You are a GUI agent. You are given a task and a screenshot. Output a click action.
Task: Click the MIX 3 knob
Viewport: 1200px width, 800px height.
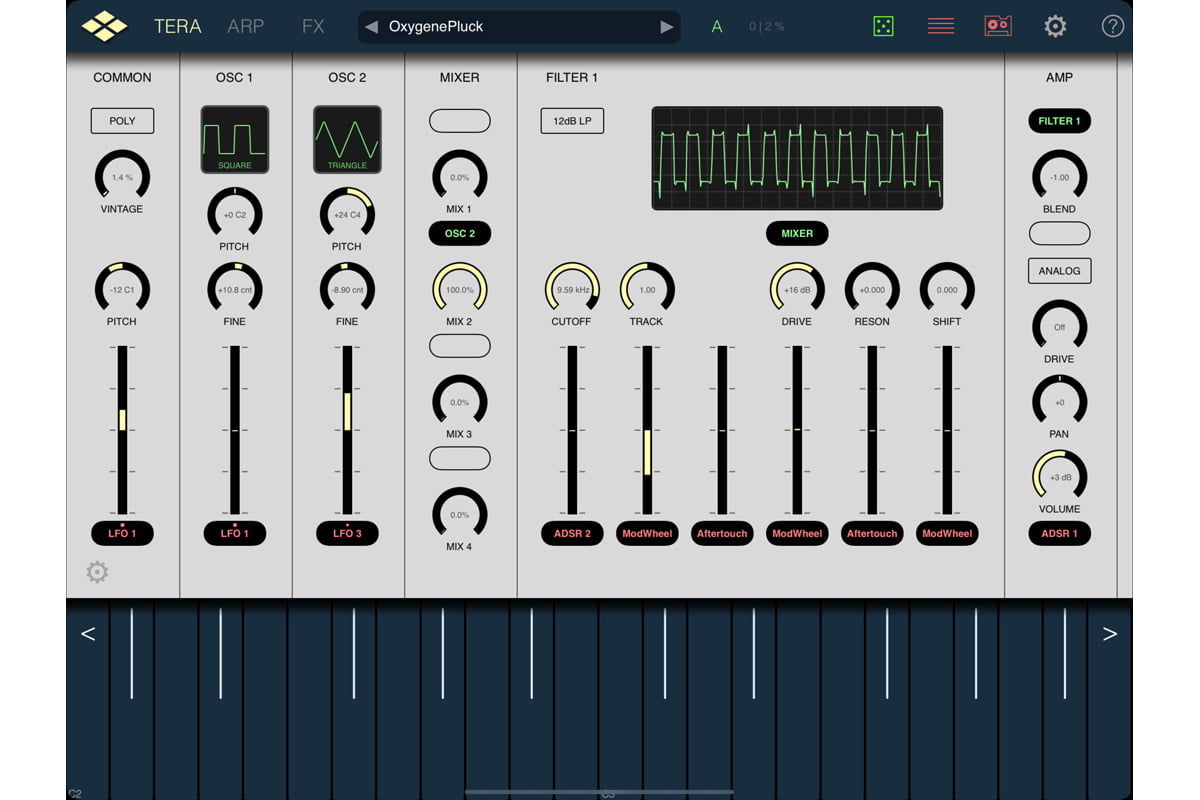(460, 402)
